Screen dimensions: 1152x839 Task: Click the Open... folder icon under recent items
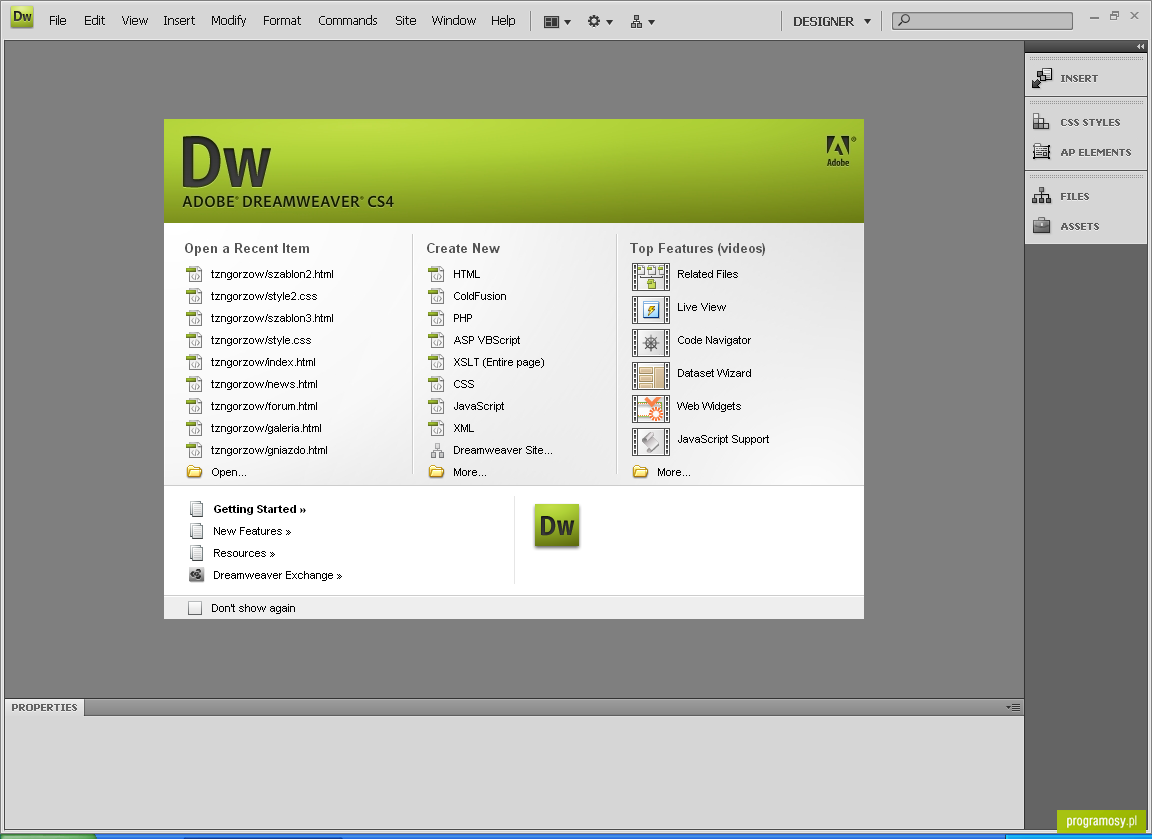click(194, 472)
